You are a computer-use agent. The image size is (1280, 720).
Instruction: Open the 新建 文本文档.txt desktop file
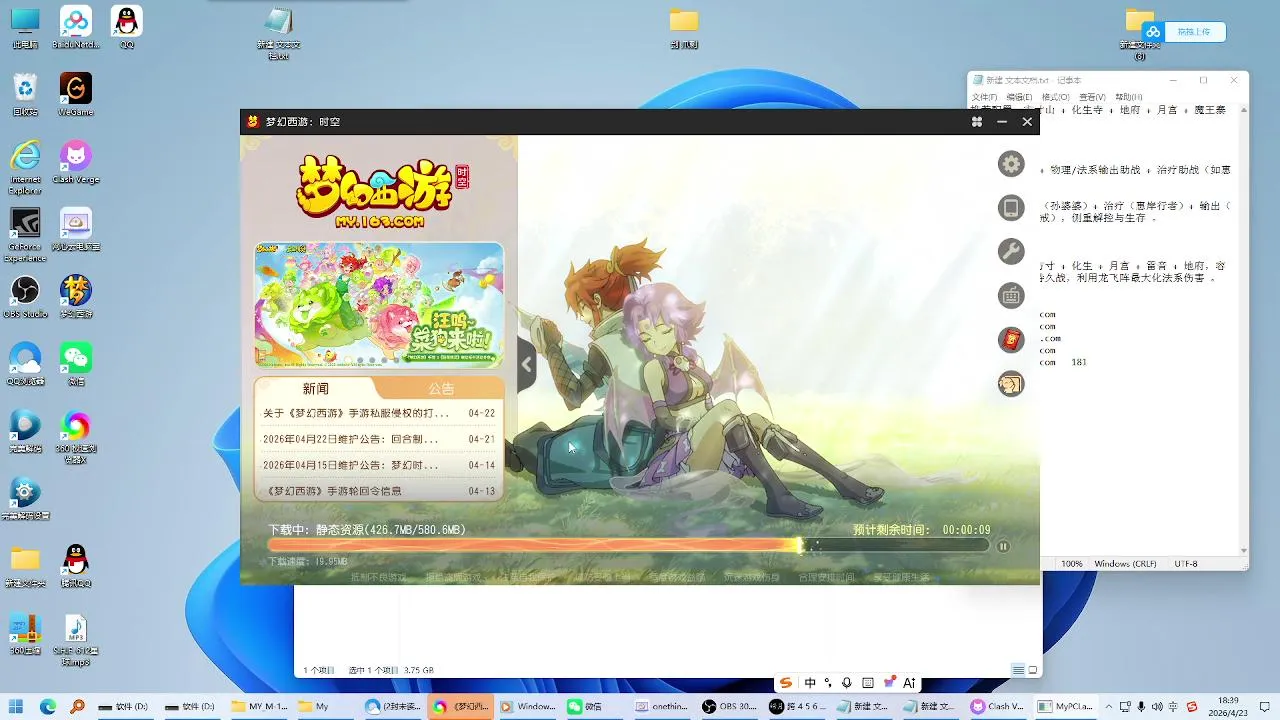279,33
